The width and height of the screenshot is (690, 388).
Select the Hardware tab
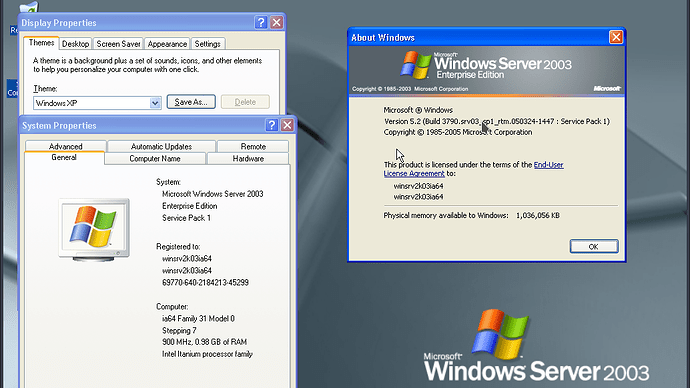tap(248, 158)
